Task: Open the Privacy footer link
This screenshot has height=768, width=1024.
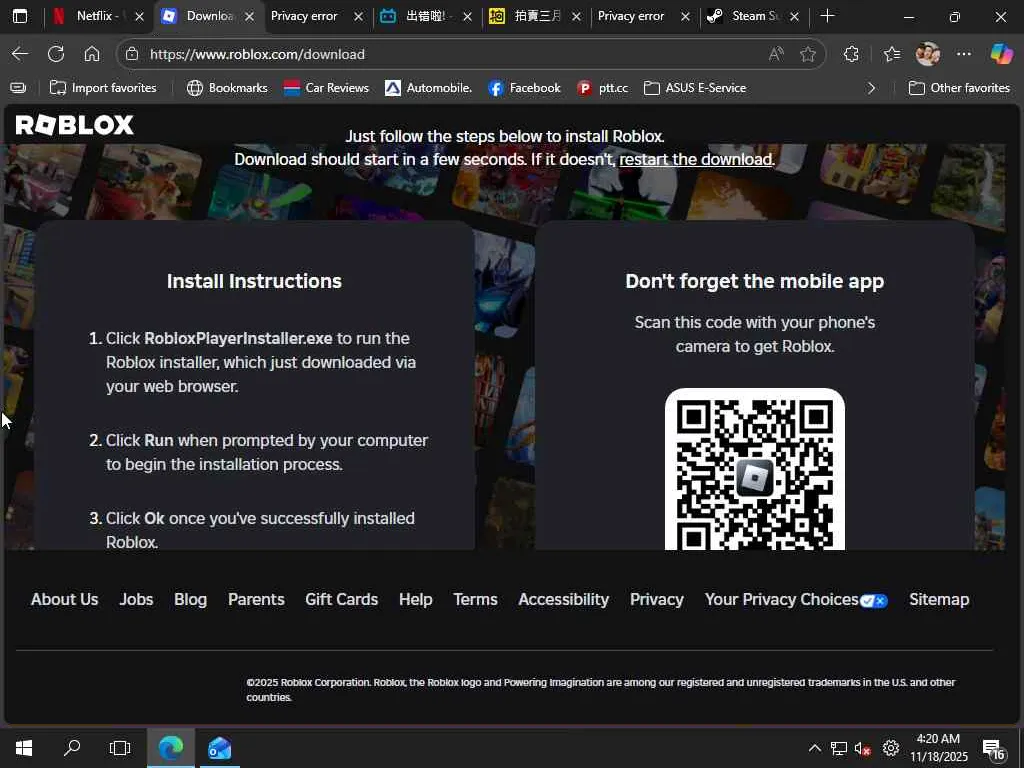Action: [657, 600]
